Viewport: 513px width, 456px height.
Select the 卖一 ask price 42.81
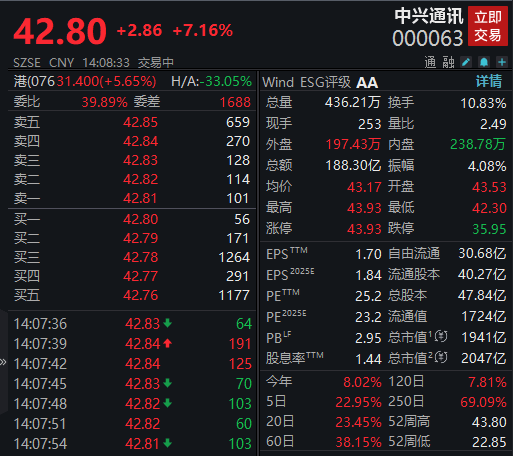click(140, 198)
